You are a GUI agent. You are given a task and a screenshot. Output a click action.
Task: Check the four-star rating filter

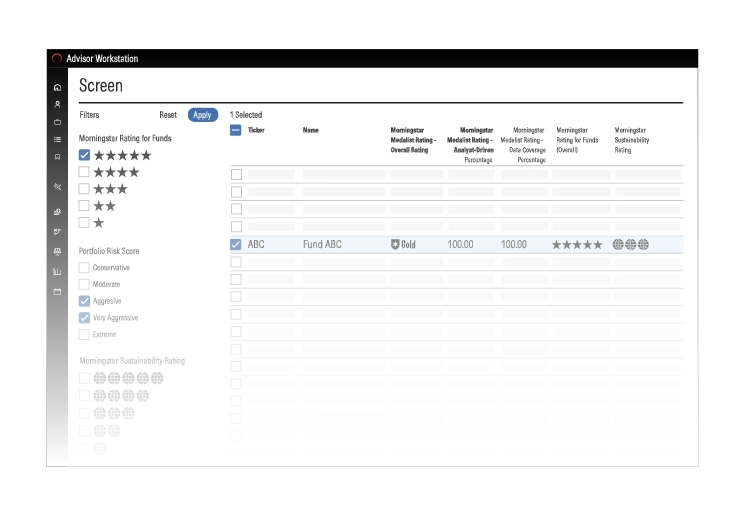click(x=84, y=172)
